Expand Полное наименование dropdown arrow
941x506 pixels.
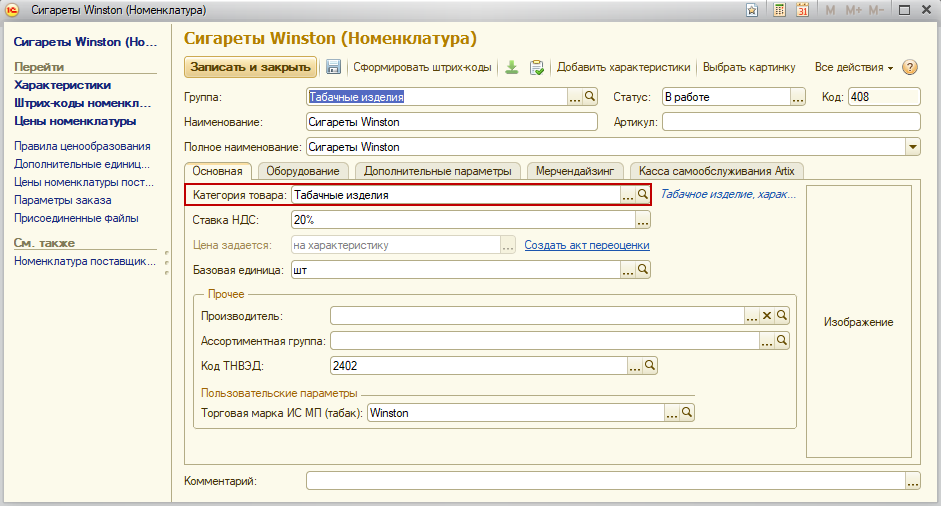coord(913,147)
